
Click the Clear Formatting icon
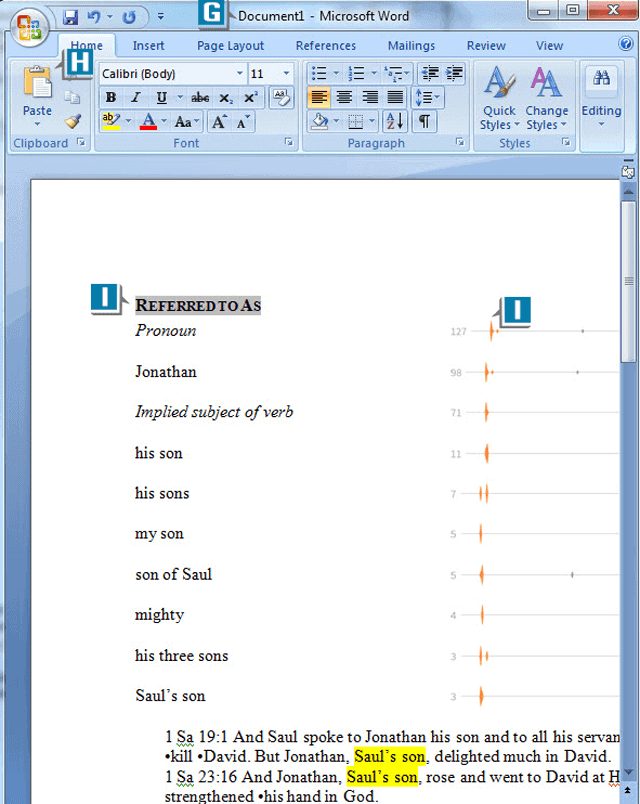tap(281, 97)
